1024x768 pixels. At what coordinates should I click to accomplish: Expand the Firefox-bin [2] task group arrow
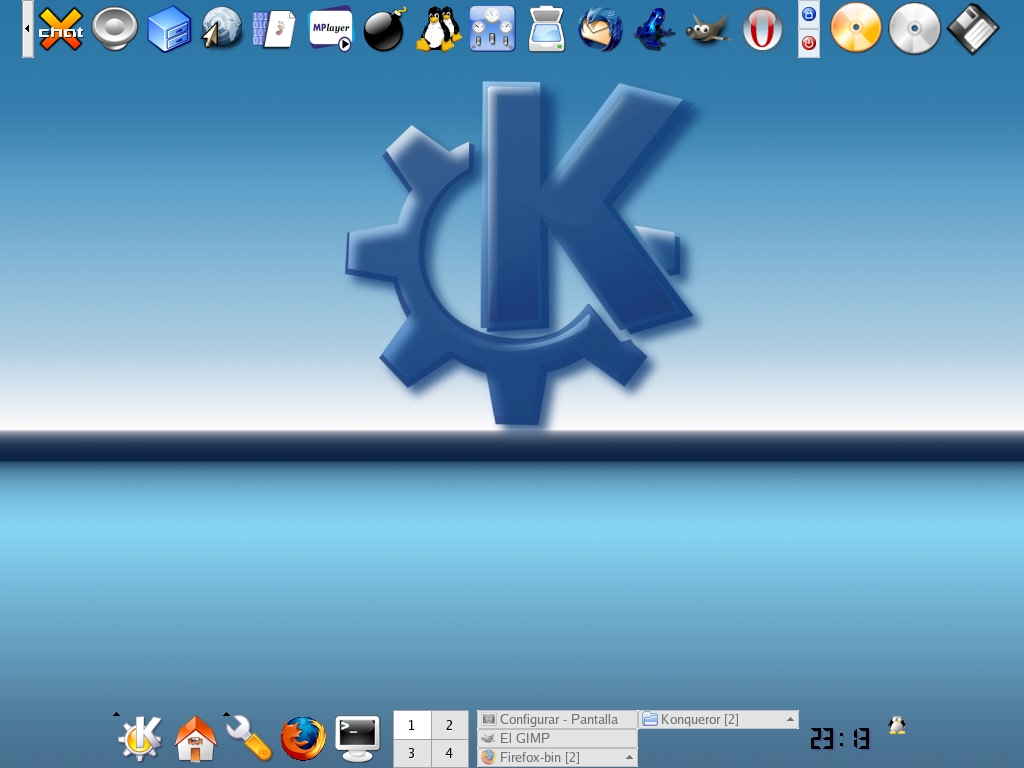pyautogui.click(x=629, y=758)
